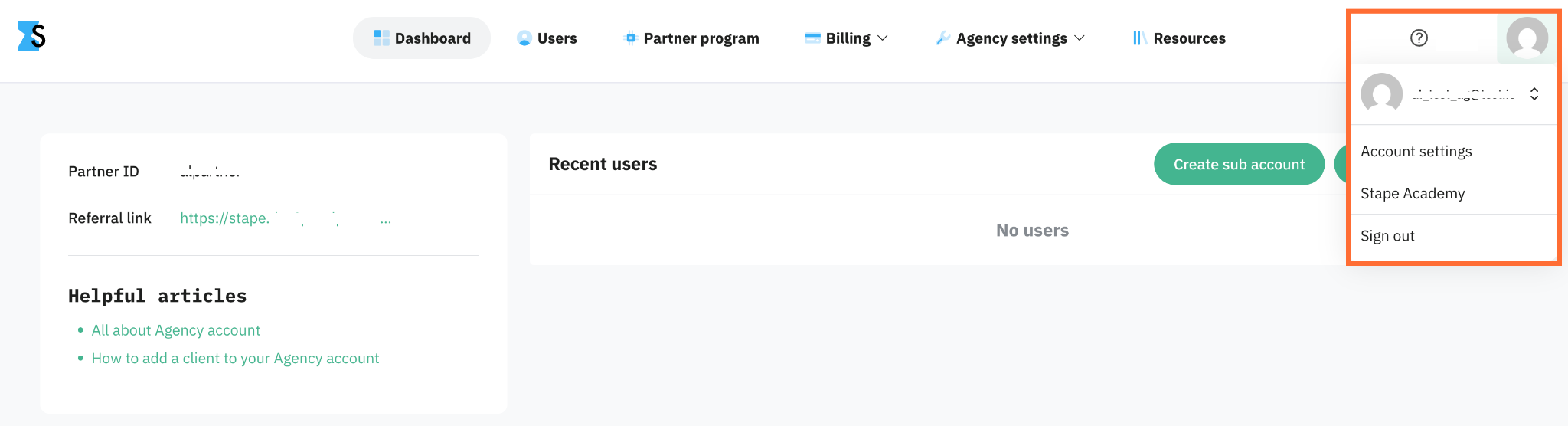The width and height of the screenshot is (1568, 426).
Task: Click the Resources books icon
Action: point(1139,38)
